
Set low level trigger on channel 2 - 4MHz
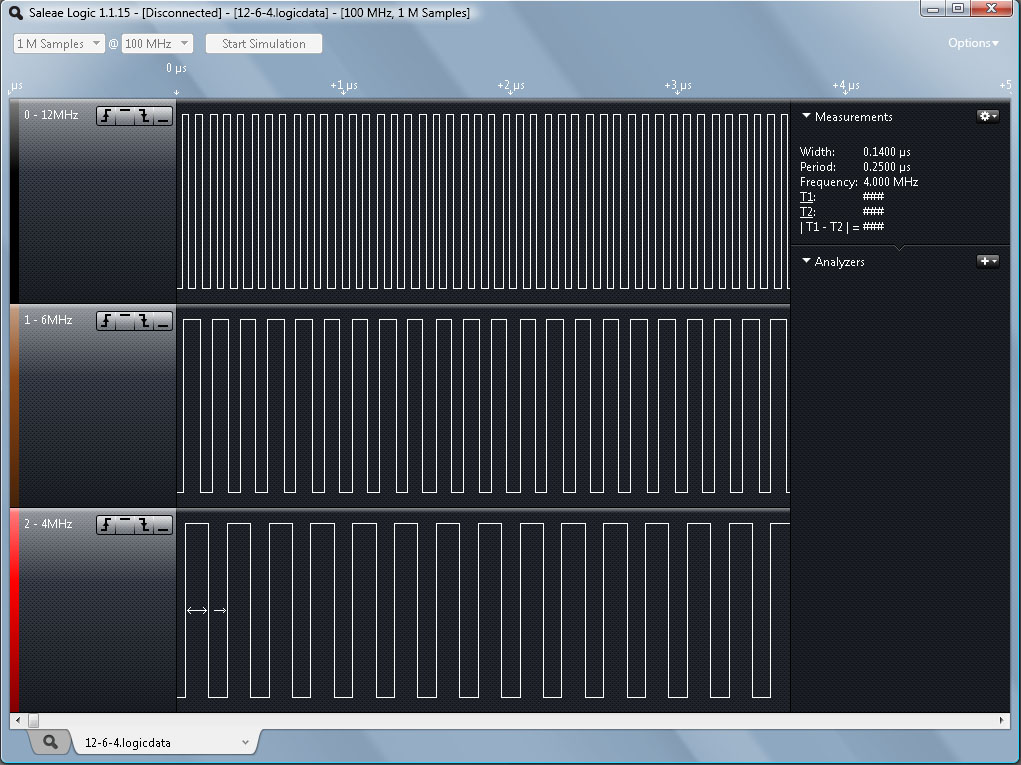[163, 525]
